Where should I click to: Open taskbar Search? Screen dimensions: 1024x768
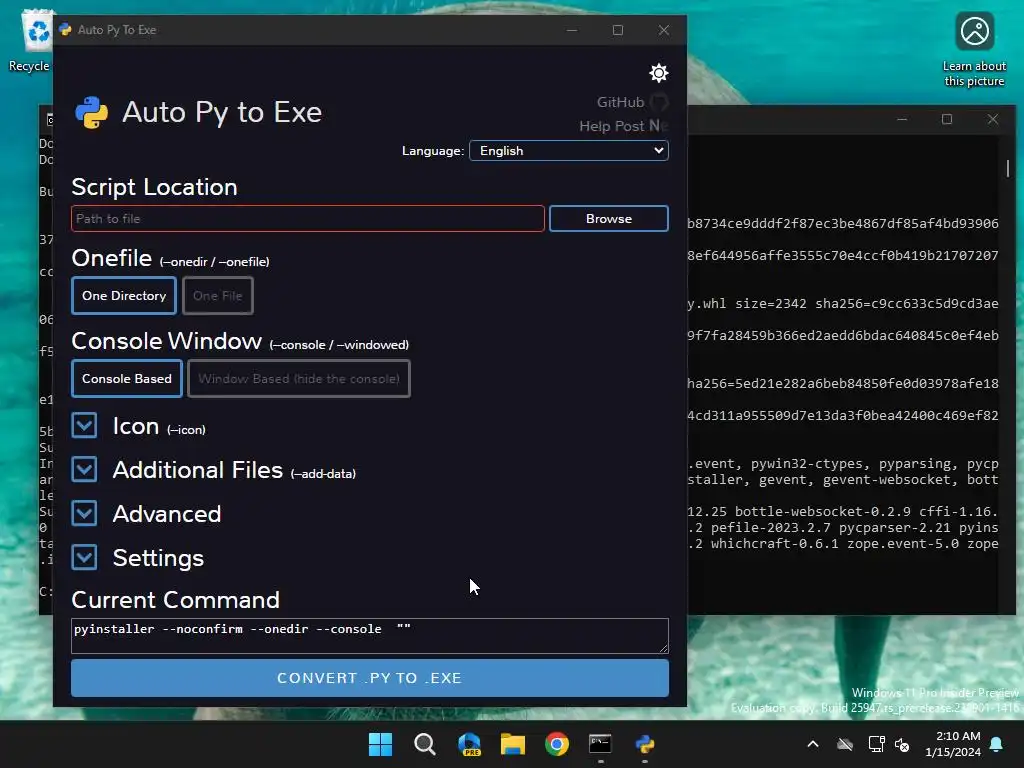click(x=424, y=744)
